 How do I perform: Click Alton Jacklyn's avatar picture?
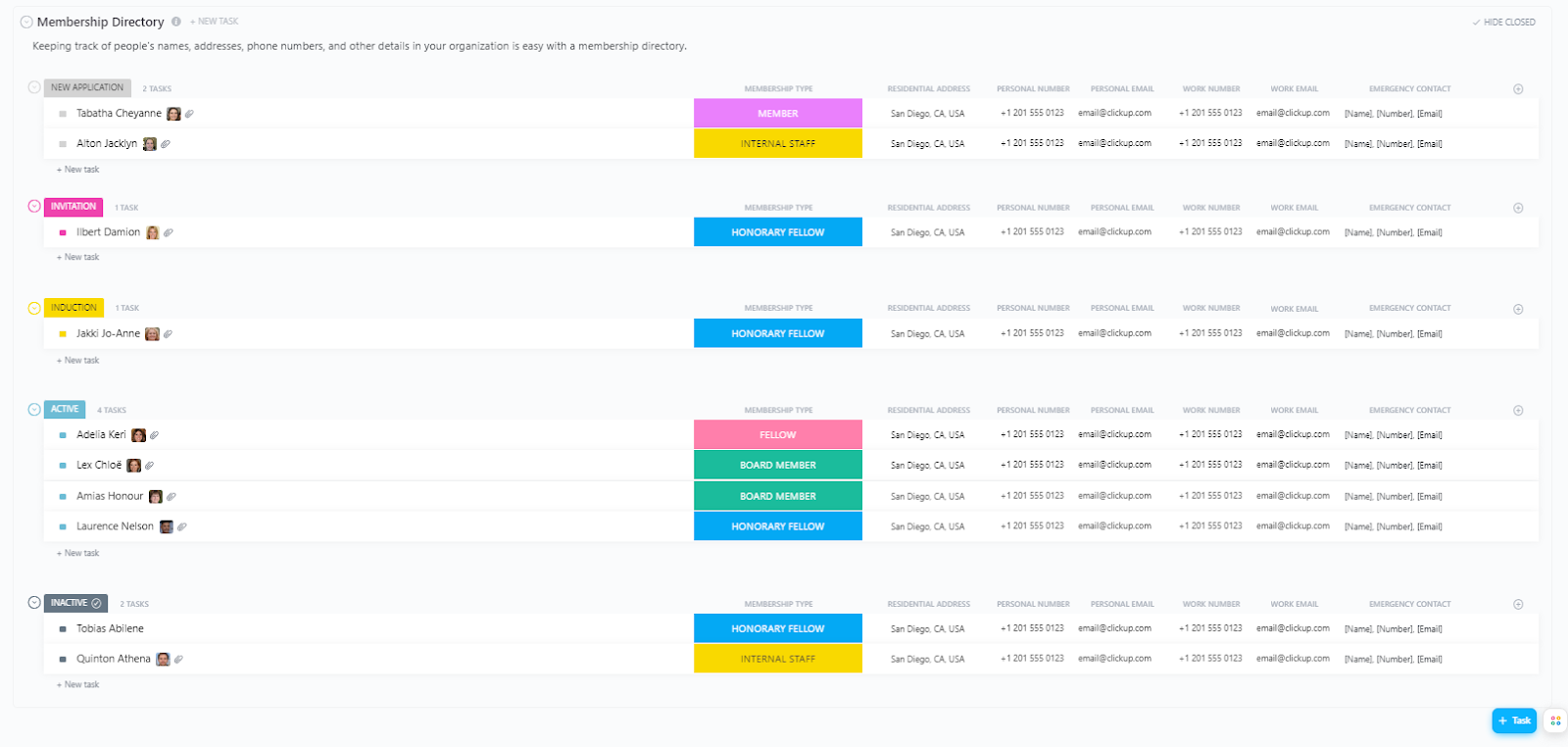150,144
